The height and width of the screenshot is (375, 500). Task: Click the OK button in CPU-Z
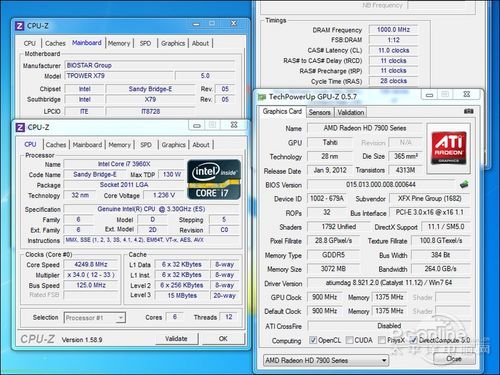pos(223,339)
